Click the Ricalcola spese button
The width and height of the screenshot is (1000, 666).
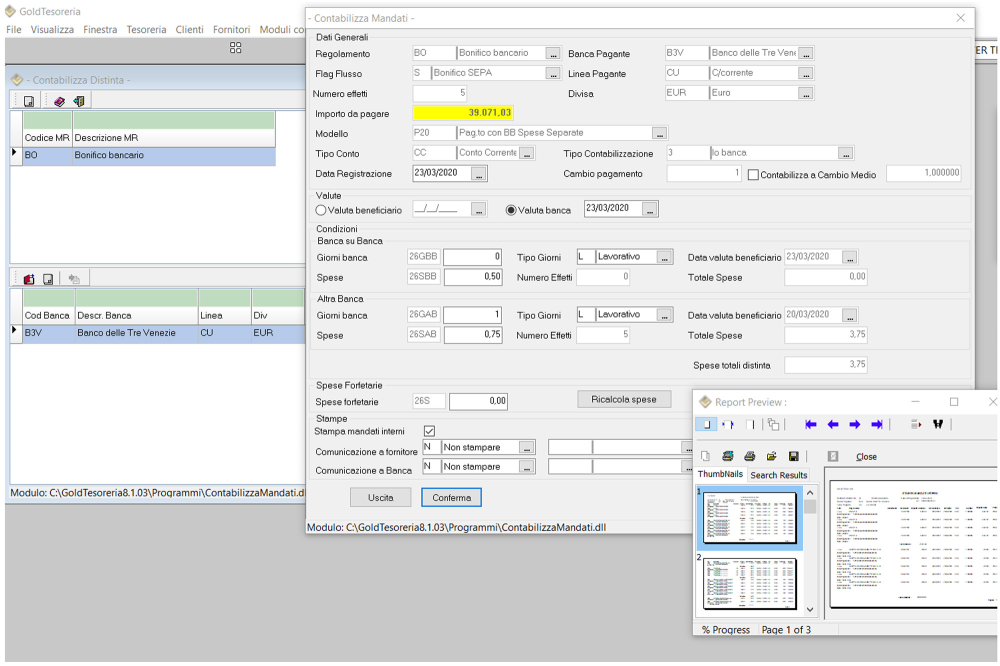pos(623,400)
